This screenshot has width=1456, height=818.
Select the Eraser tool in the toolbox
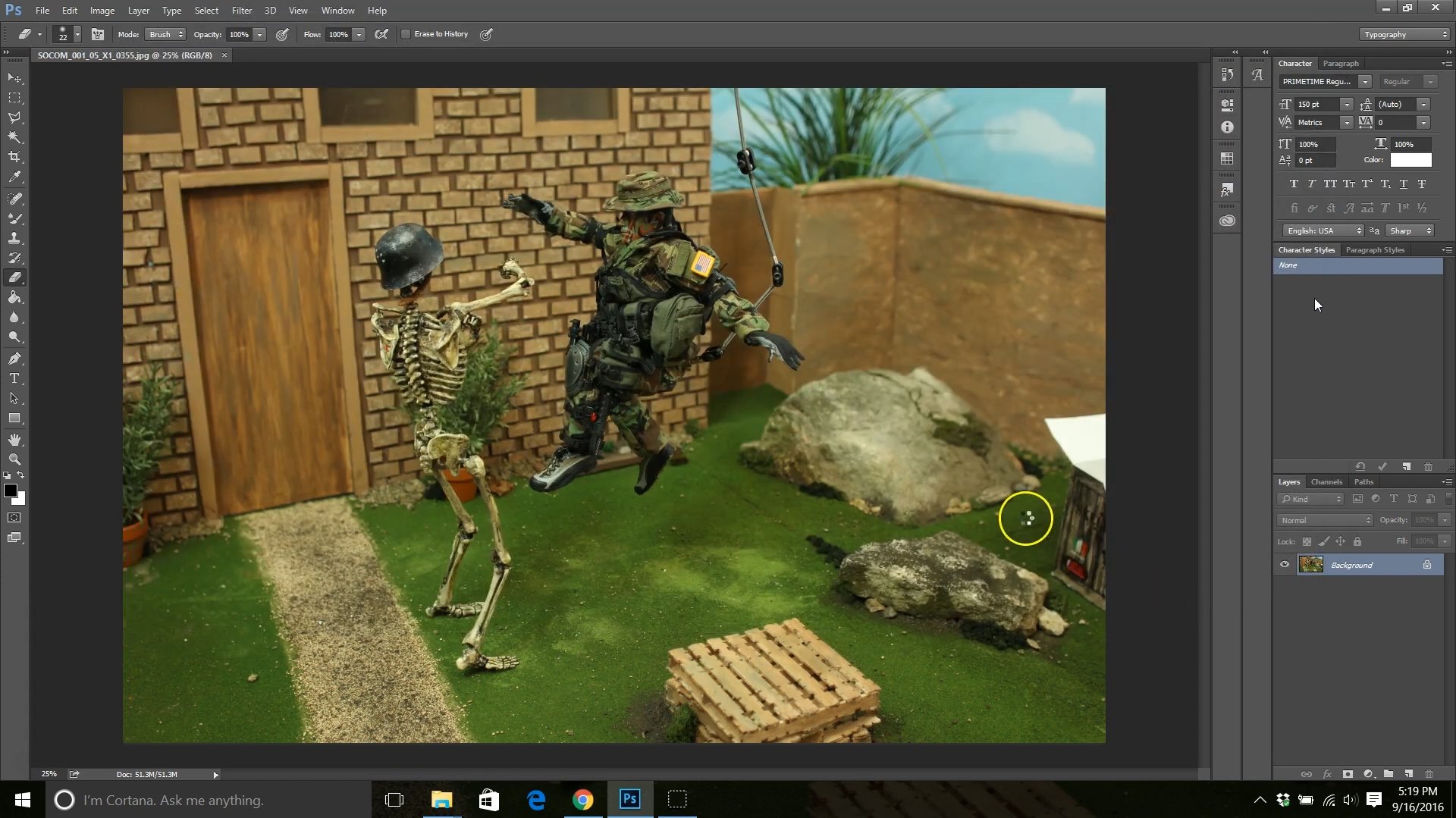[x=14, y=277]
